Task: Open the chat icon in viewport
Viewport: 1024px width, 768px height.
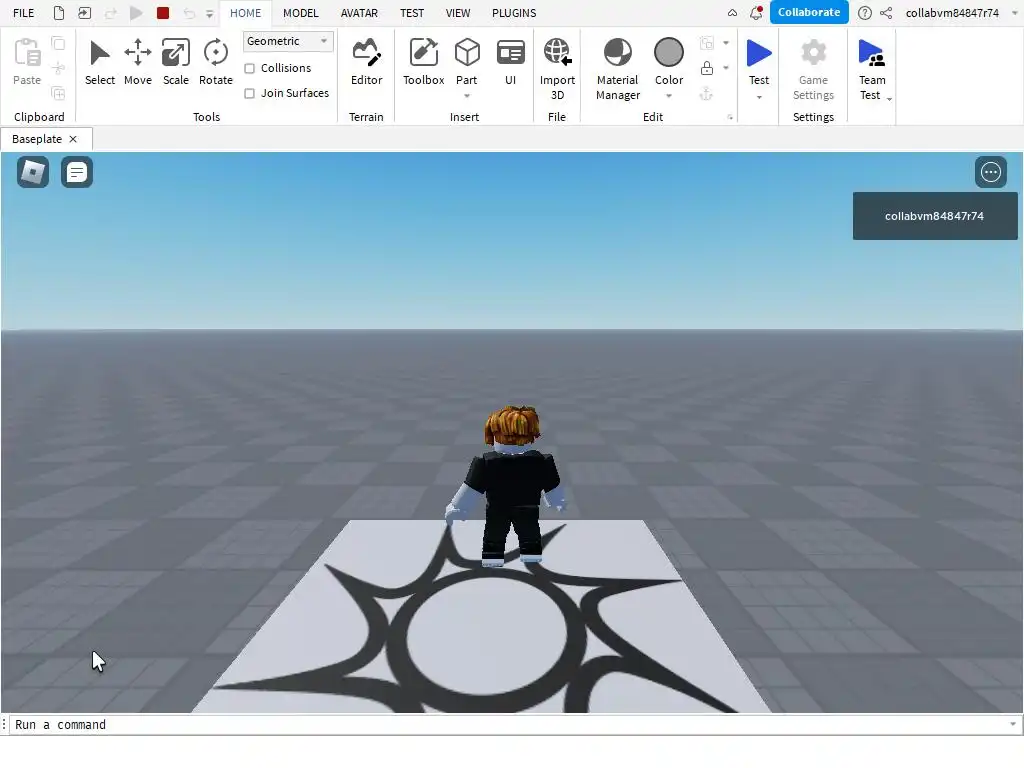Action: click(x=76, y=172)
